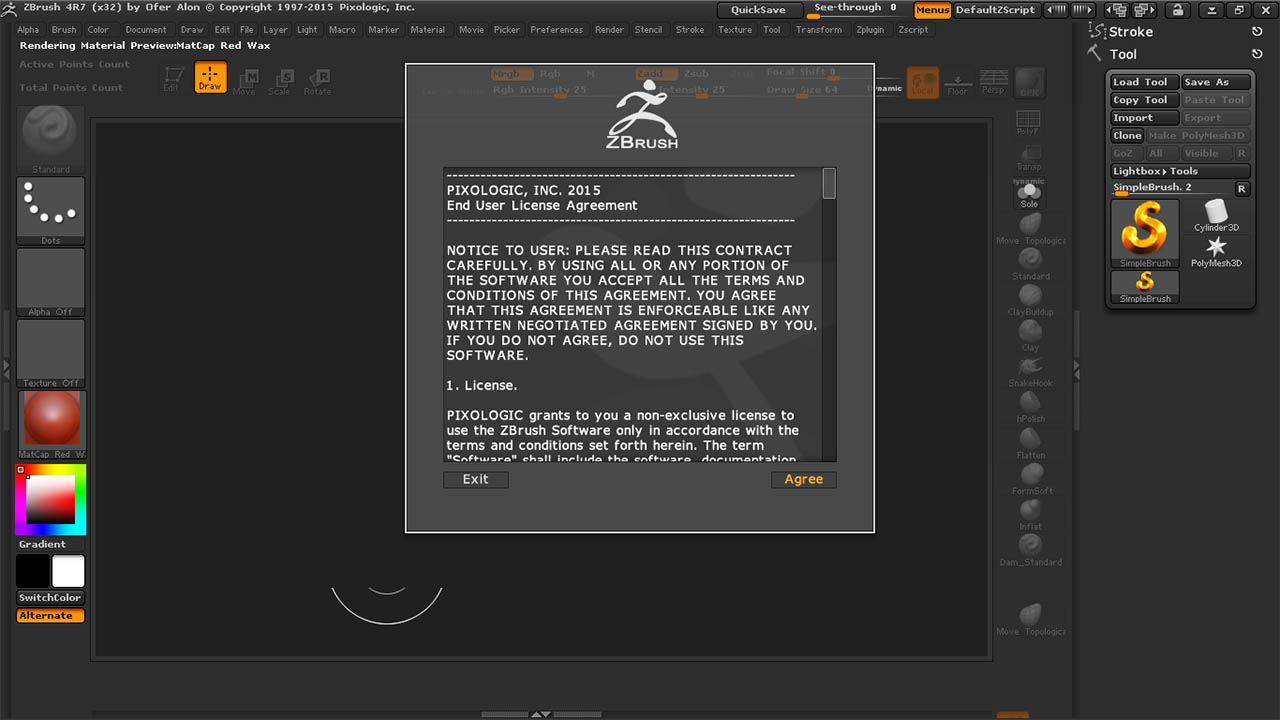Click the DefaultZScript button
This screenshot has height=720, width=1280.
tap(996, 10)
